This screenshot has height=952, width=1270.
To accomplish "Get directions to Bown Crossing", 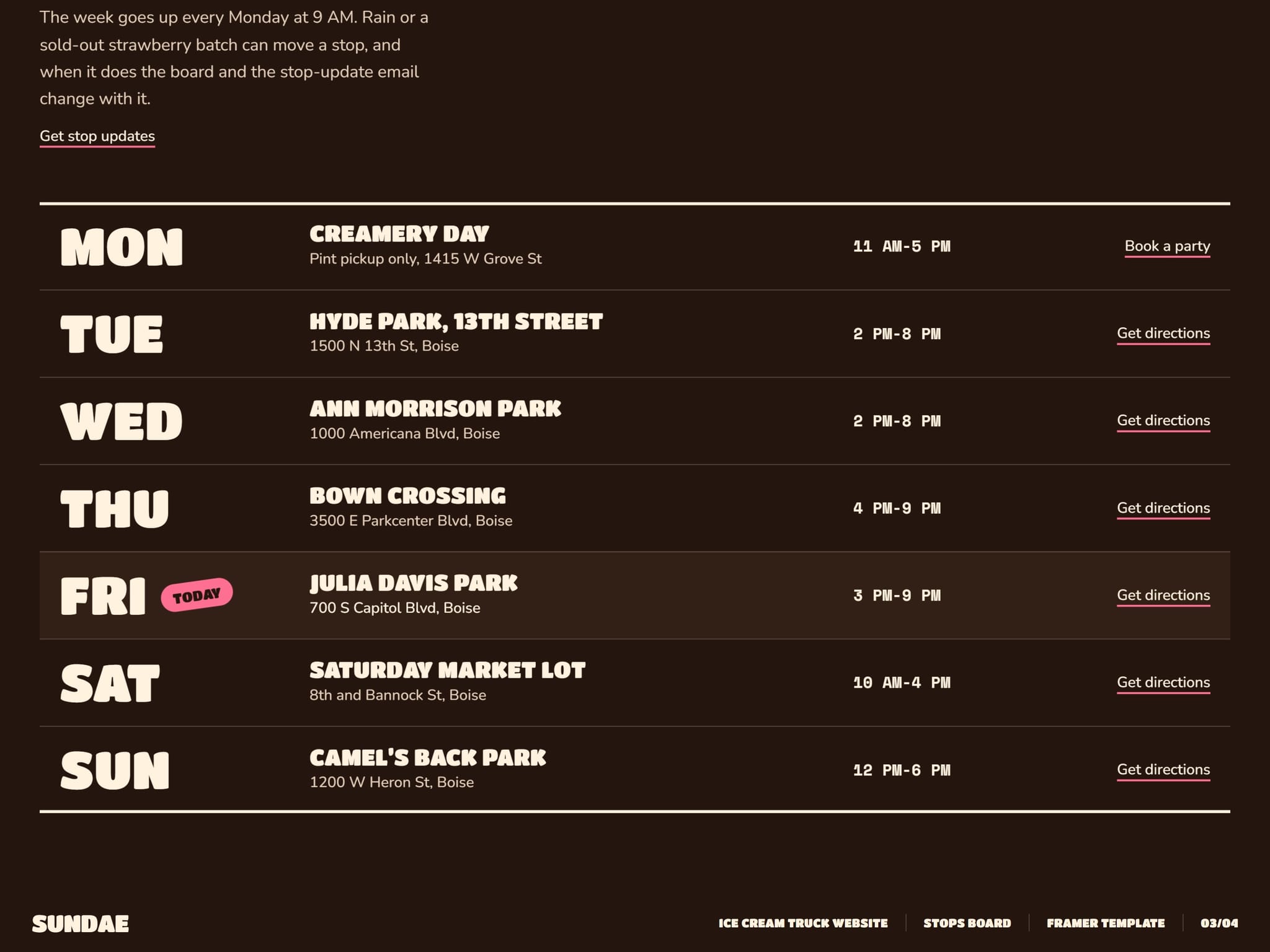I will pos(1163,508).
